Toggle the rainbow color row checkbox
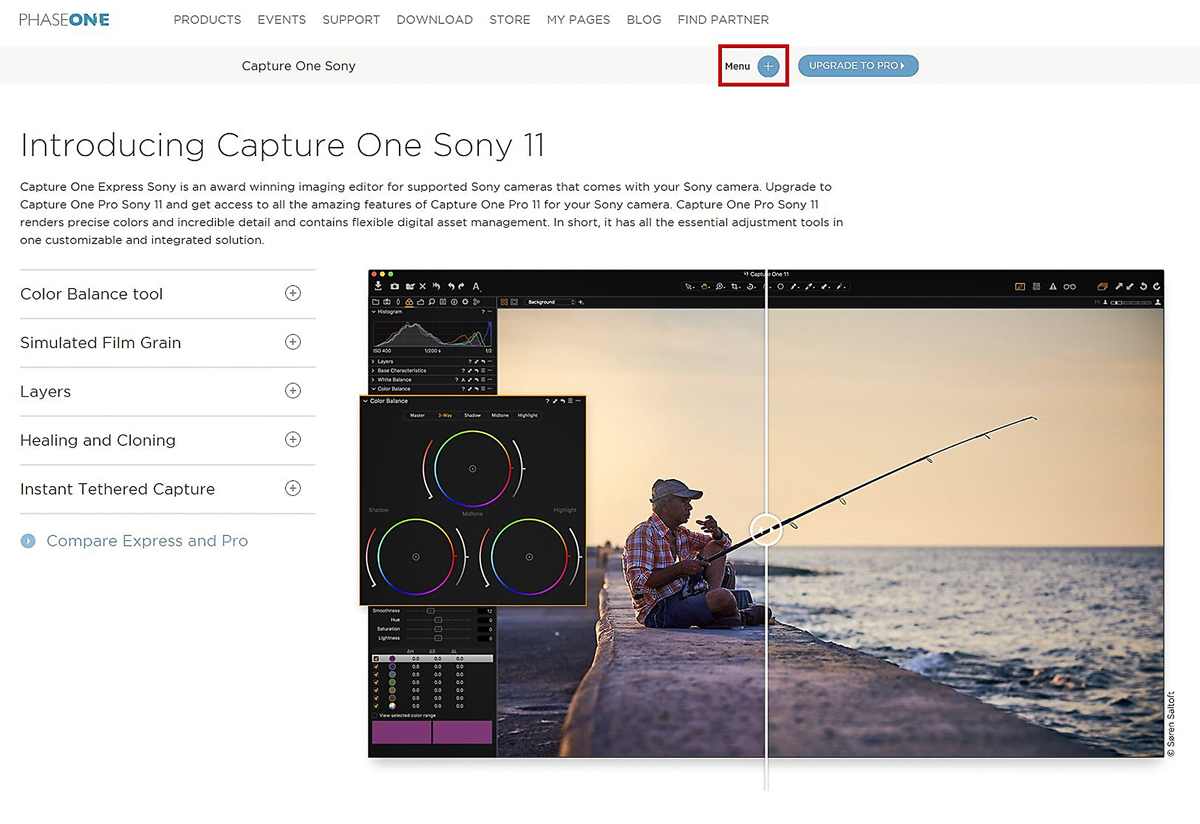The width and height of the screenshot is (1200, 824). pos(376,706)
